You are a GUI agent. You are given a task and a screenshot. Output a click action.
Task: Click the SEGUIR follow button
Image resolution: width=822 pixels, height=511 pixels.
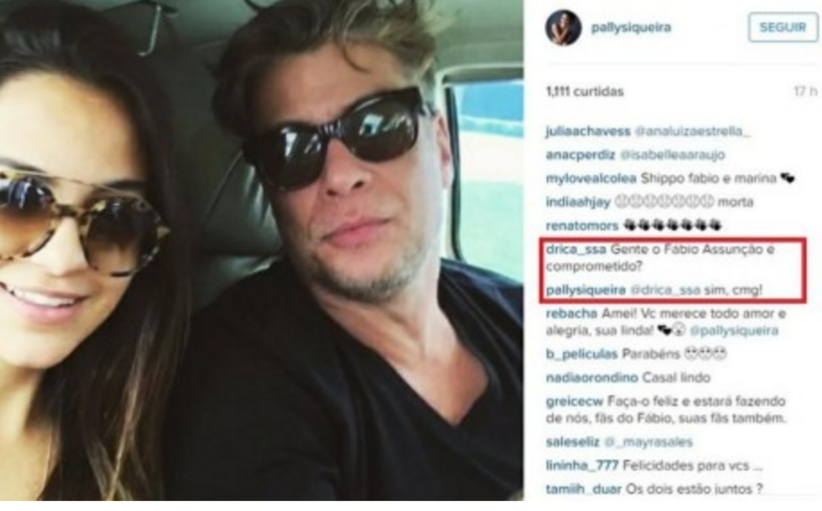coord(783,27)
